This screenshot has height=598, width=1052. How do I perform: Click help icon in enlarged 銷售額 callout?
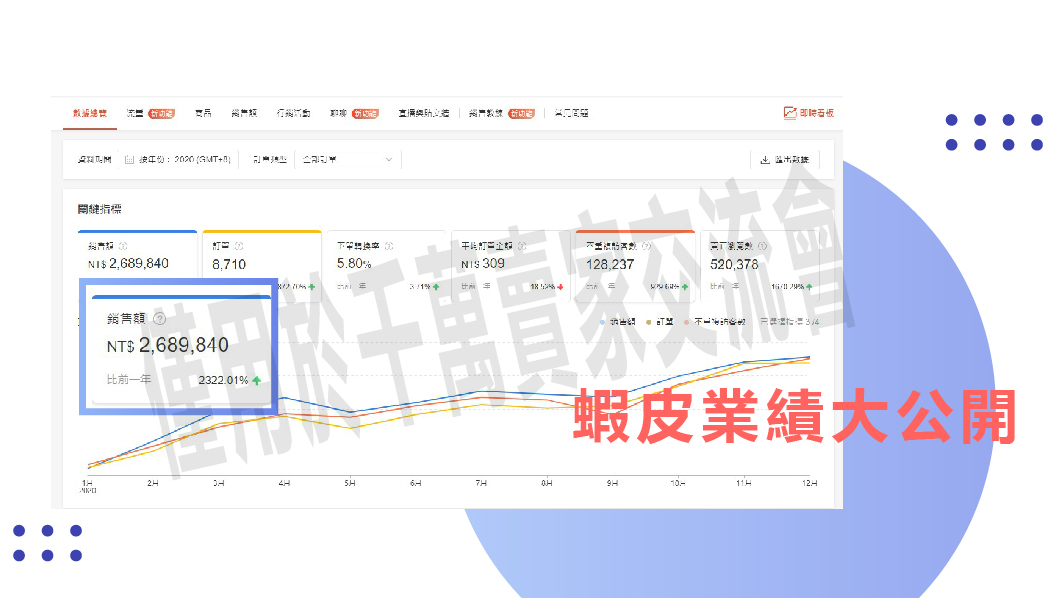[x=159, y=319]
